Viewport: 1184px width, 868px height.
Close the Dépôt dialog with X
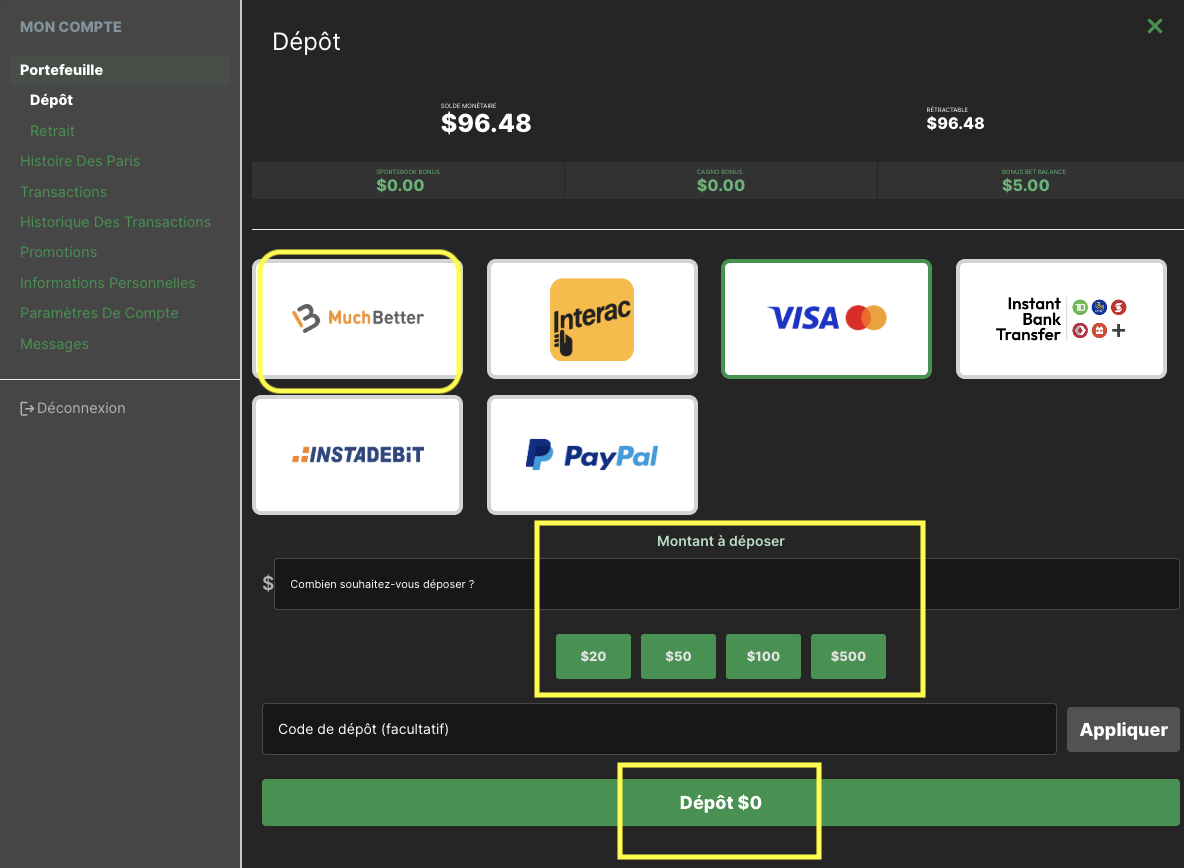[1154, 27]
